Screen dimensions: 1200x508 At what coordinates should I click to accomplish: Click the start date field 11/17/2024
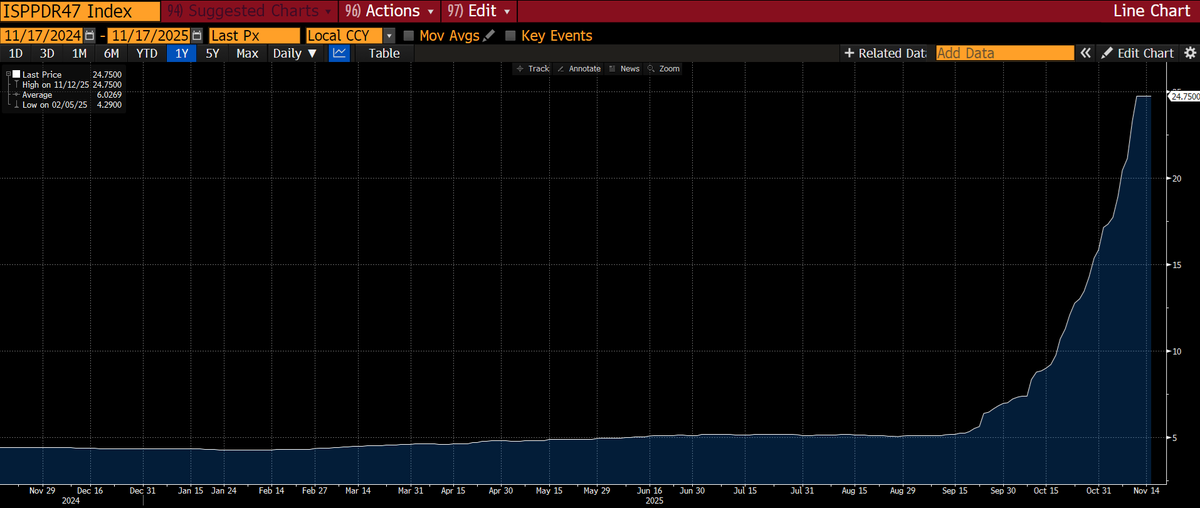[x=42, y=35]
